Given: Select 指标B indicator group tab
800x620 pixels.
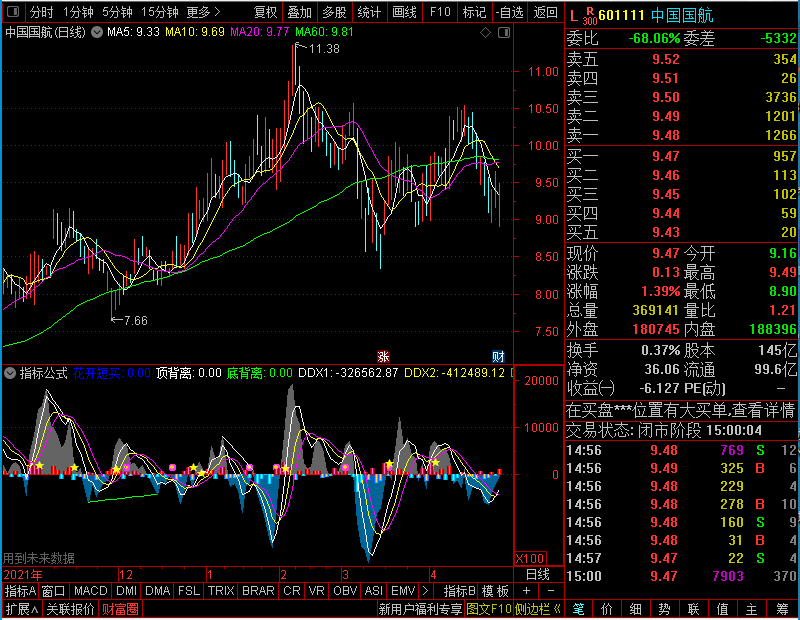Looking at the screenshot, I should [459, 591].
